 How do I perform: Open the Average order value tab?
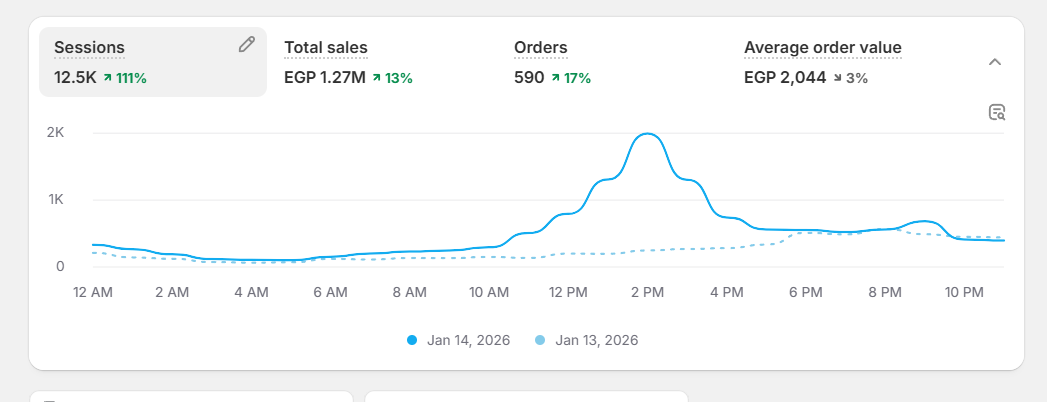822,47
